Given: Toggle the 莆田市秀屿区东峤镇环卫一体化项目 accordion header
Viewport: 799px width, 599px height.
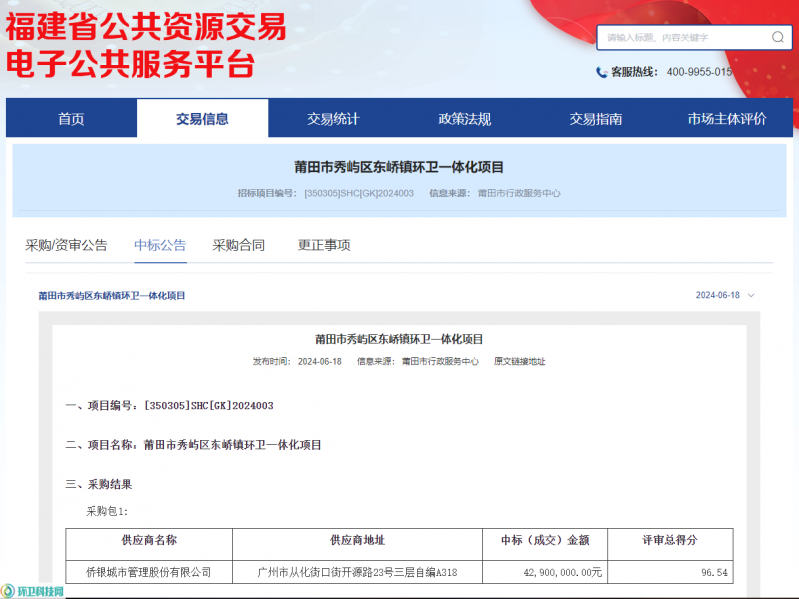Looking at the screenshot, I should 112,295.
